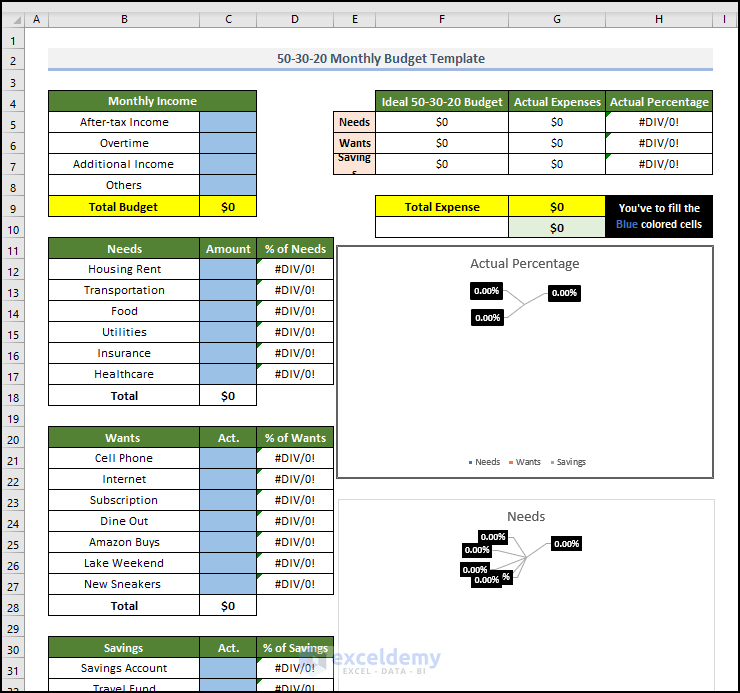Viewport: 740px width, 693px height.
Task: Click the blue After-tax Income input cell
Action: tap(228, 122)
